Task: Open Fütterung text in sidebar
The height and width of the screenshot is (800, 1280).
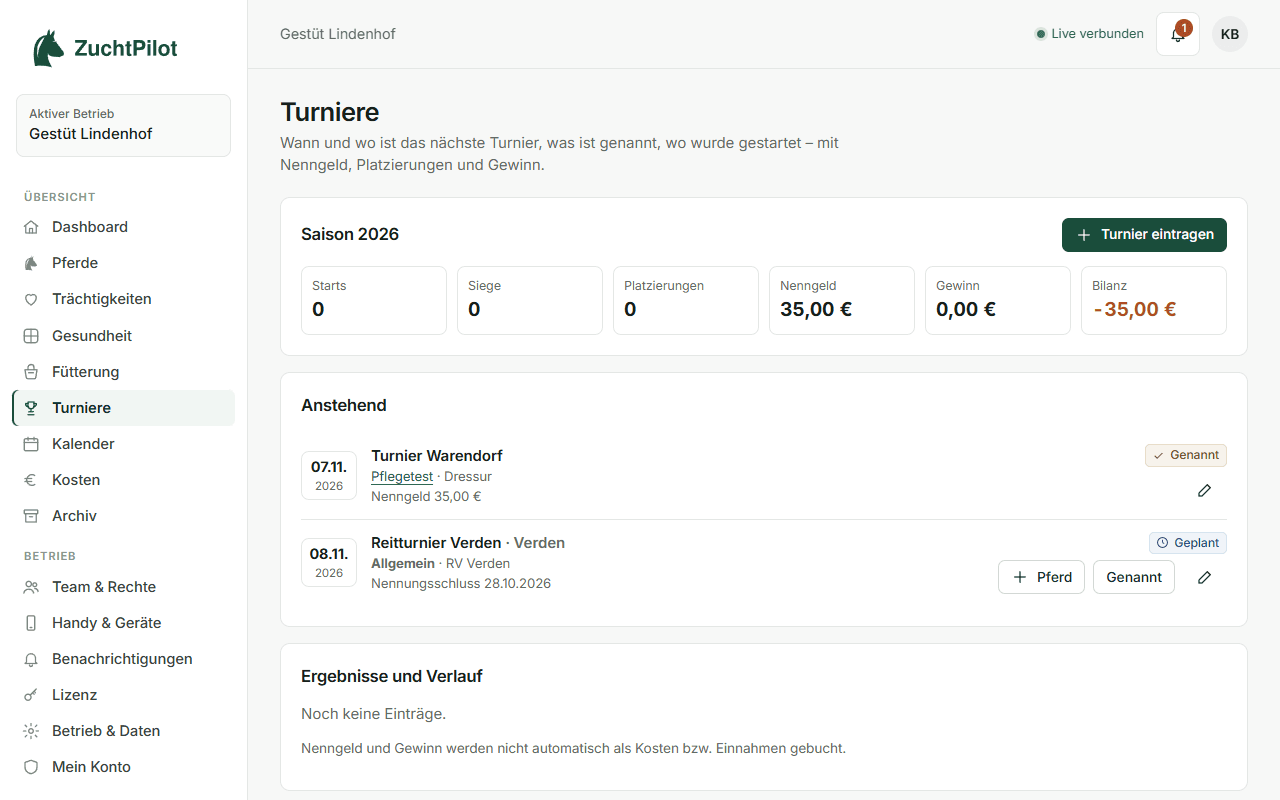Action: (x=86, y=372)
